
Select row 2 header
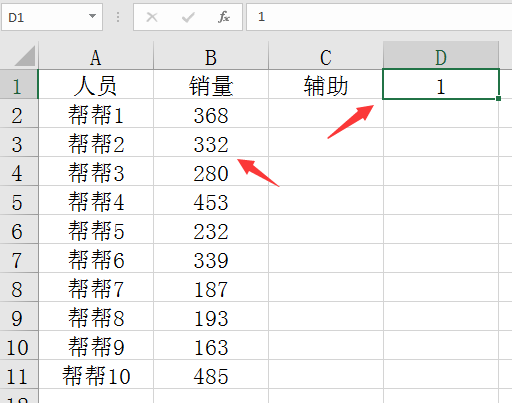point(19,113)
